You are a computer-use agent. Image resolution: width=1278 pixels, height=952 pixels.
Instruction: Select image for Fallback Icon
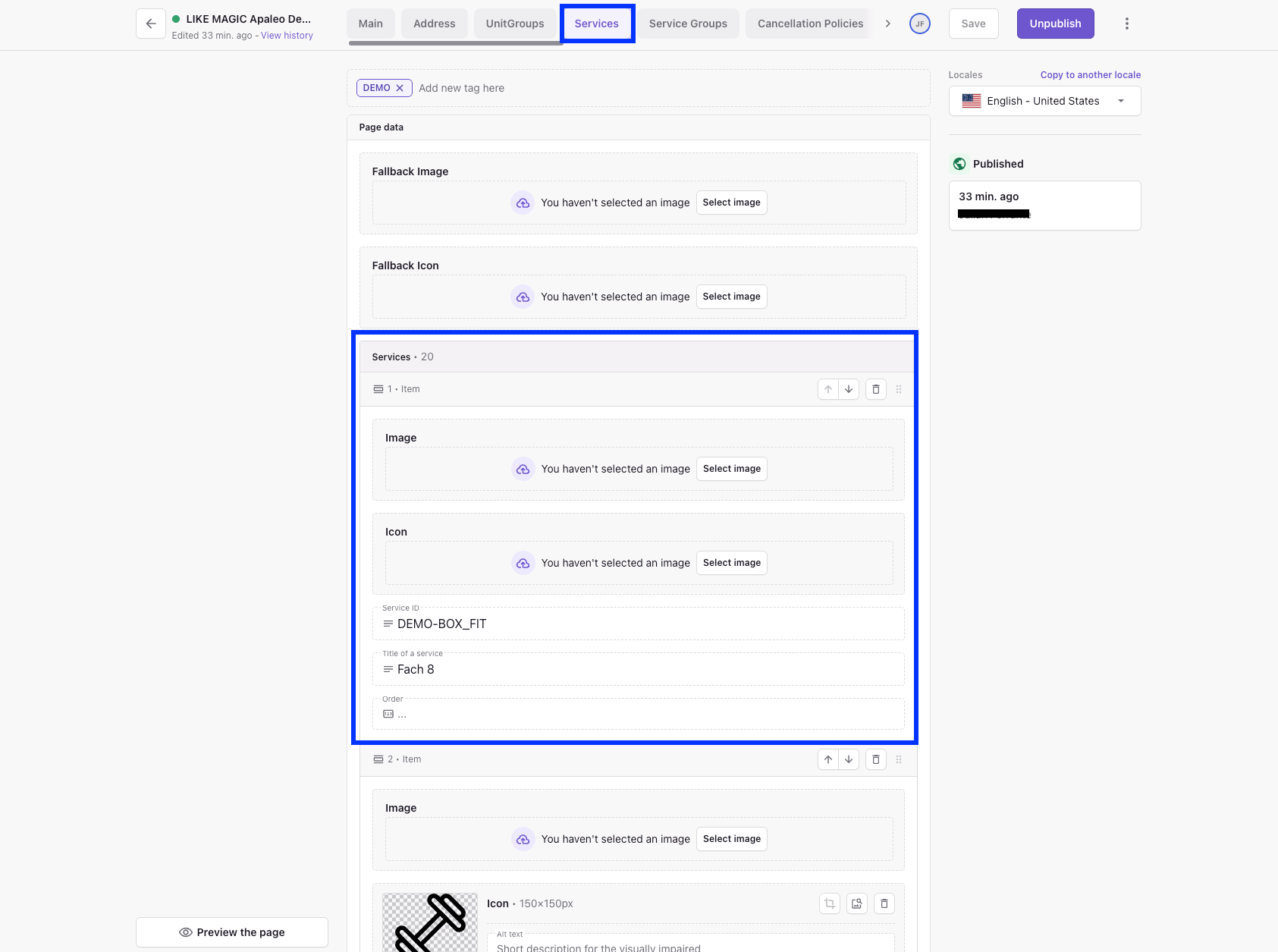pos(731,297)
